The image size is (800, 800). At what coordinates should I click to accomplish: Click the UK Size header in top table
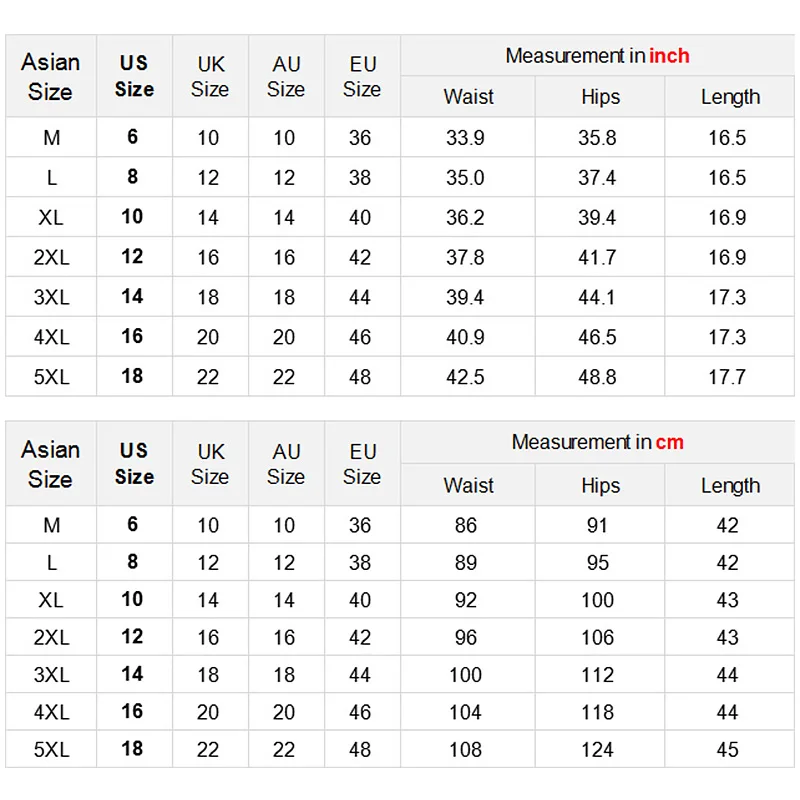pyautogui.click(x=210, y=76)
